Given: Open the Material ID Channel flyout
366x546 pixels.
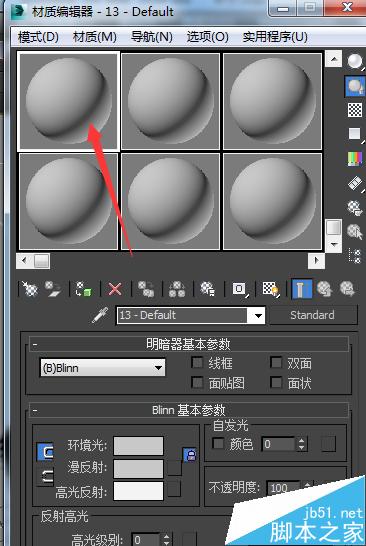Looking at the screenshot, I should coord(239,289).
